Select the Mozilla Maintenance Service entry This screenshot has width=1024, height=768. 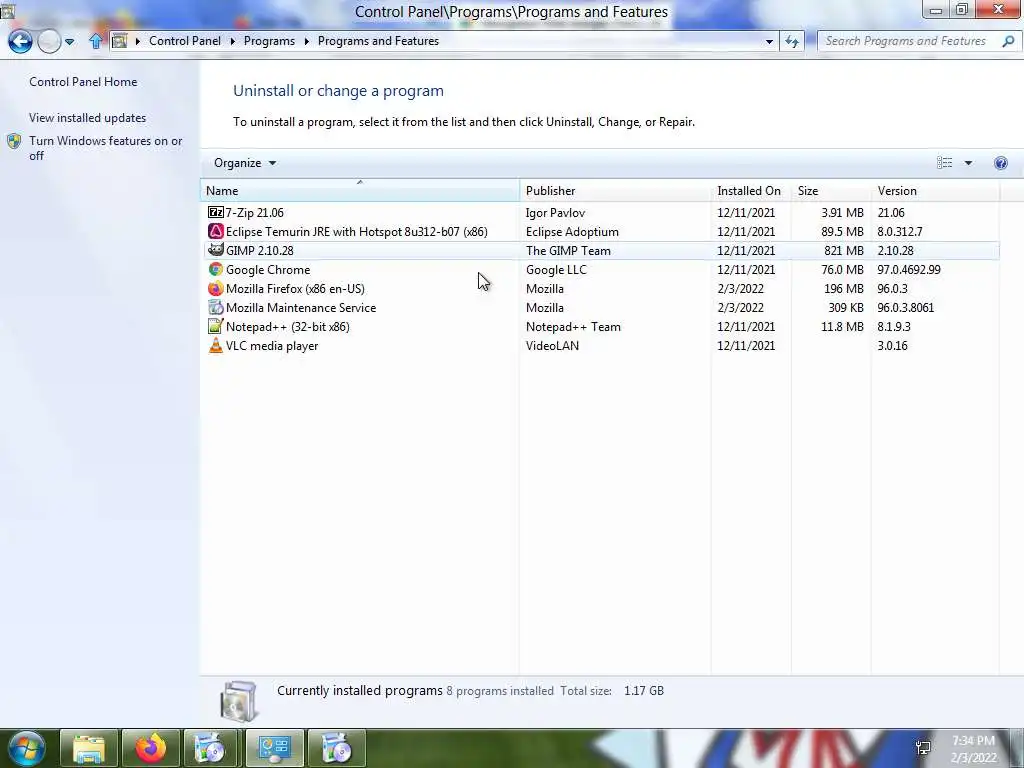pyautogui.click(x=301, y=307)
